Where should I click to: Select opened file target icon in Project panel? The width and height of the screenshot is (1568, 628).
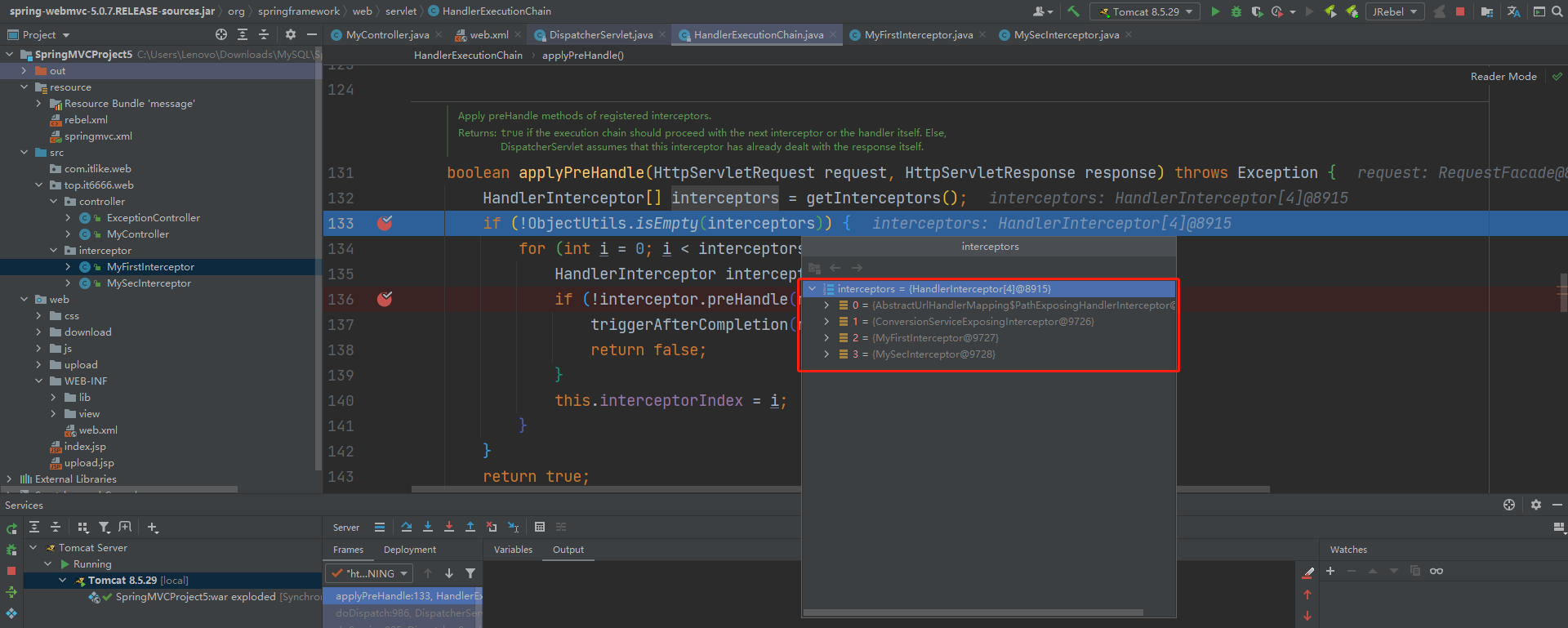click(x=221, y=34)
